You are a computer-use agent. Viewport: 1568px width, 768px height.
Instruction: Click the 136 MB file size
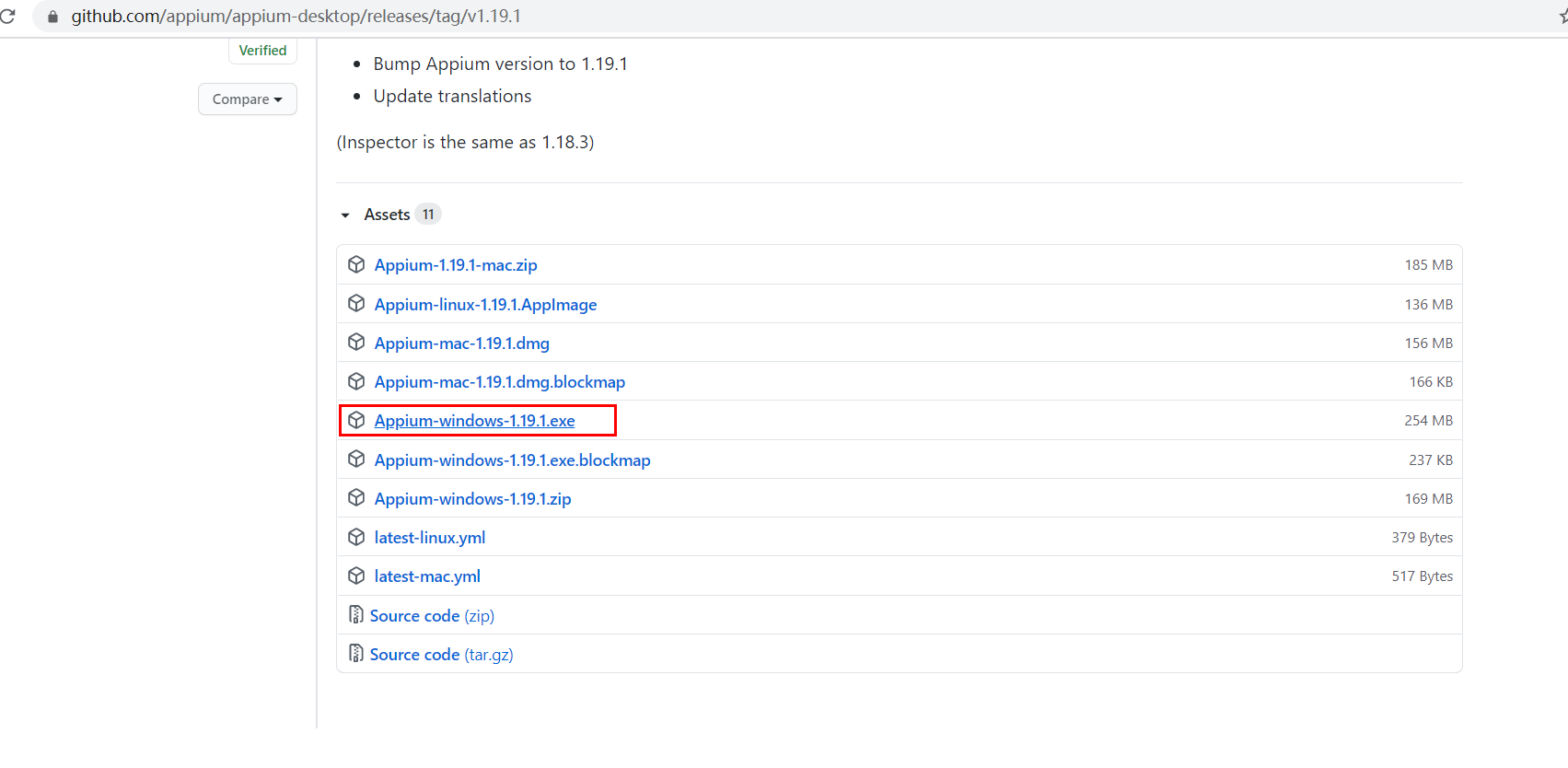1428,305
